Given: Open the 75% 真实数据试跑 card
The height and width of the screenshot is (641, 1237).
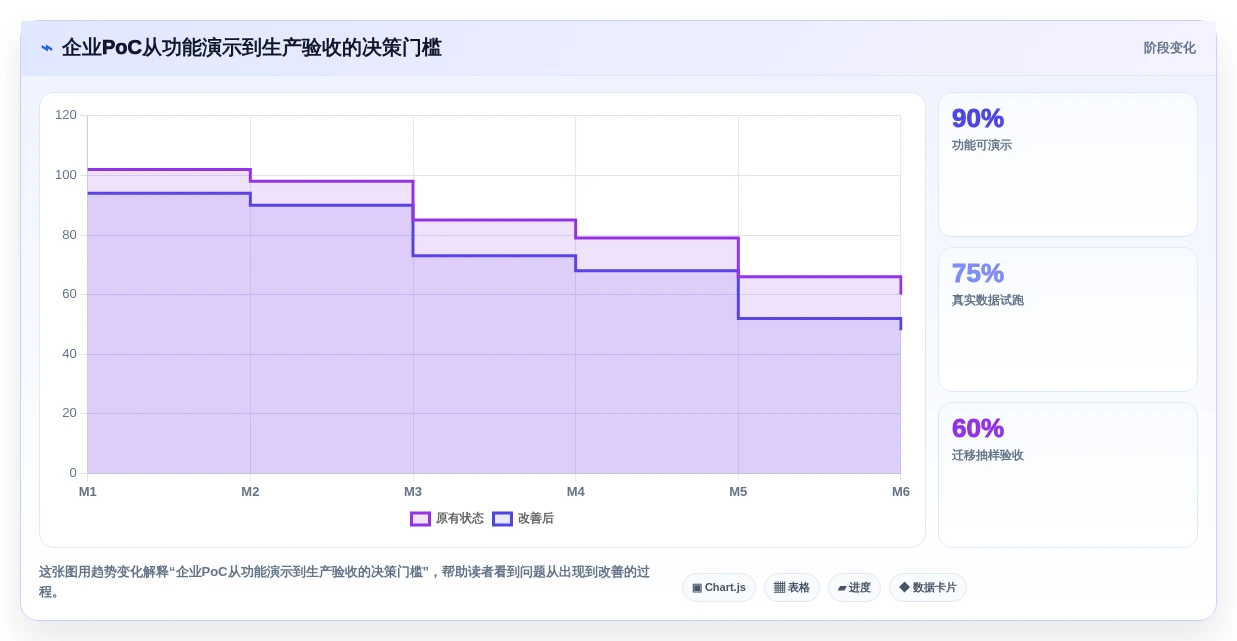Looking at the screenshot, I should tap(1068, 320).
